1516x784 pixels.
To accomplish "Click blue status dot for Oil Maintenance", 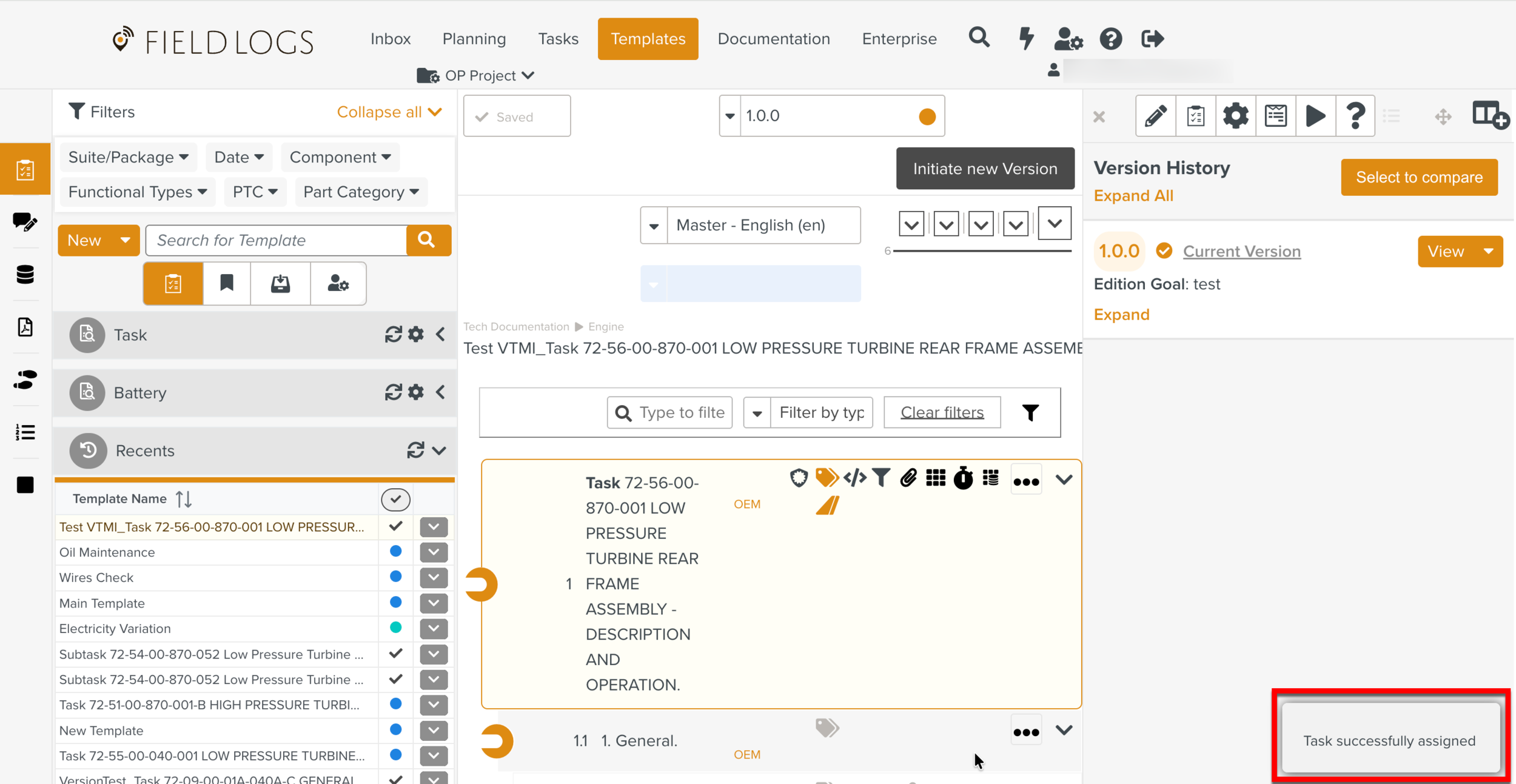I will pyautogui.click(x=395, y=552).
